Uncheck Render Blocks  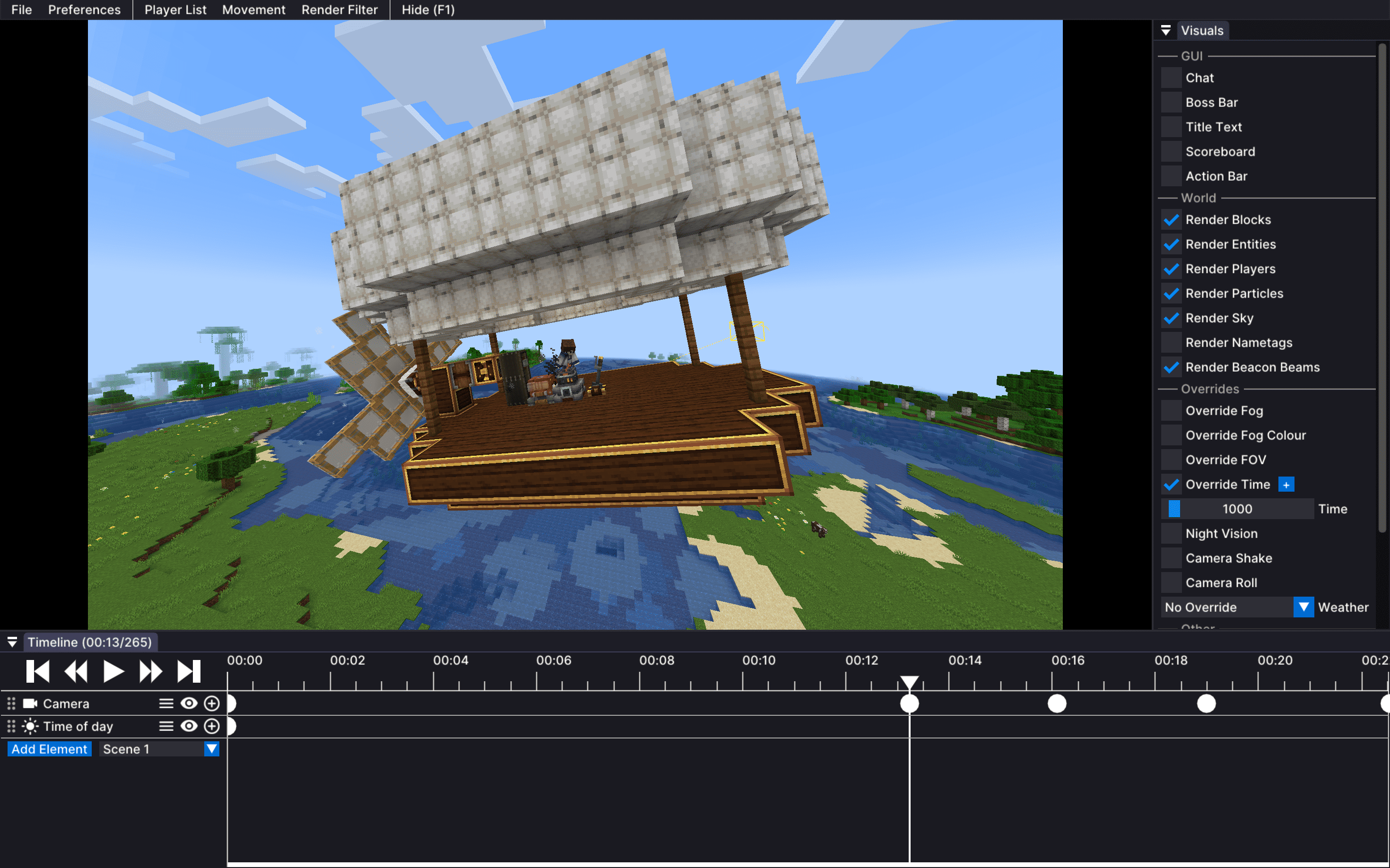tap(1171, 220)
